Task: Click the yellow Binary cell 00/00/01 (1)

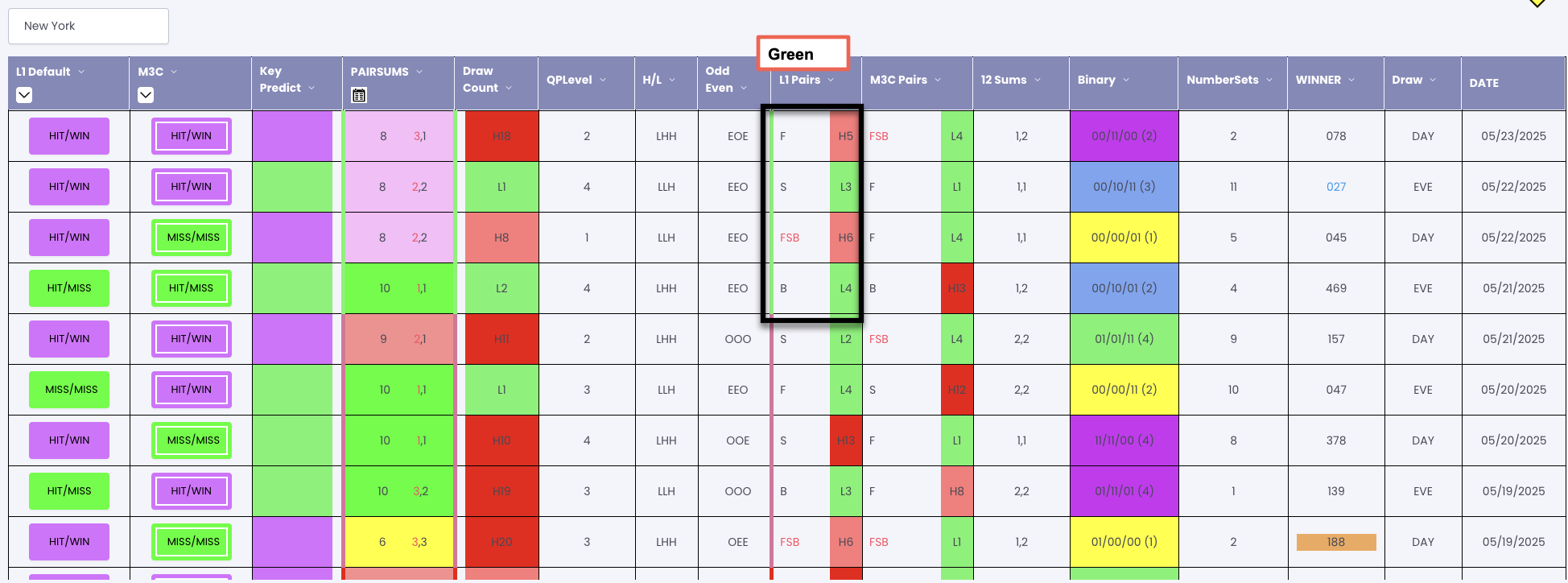Action: [x=1124, y=238]
